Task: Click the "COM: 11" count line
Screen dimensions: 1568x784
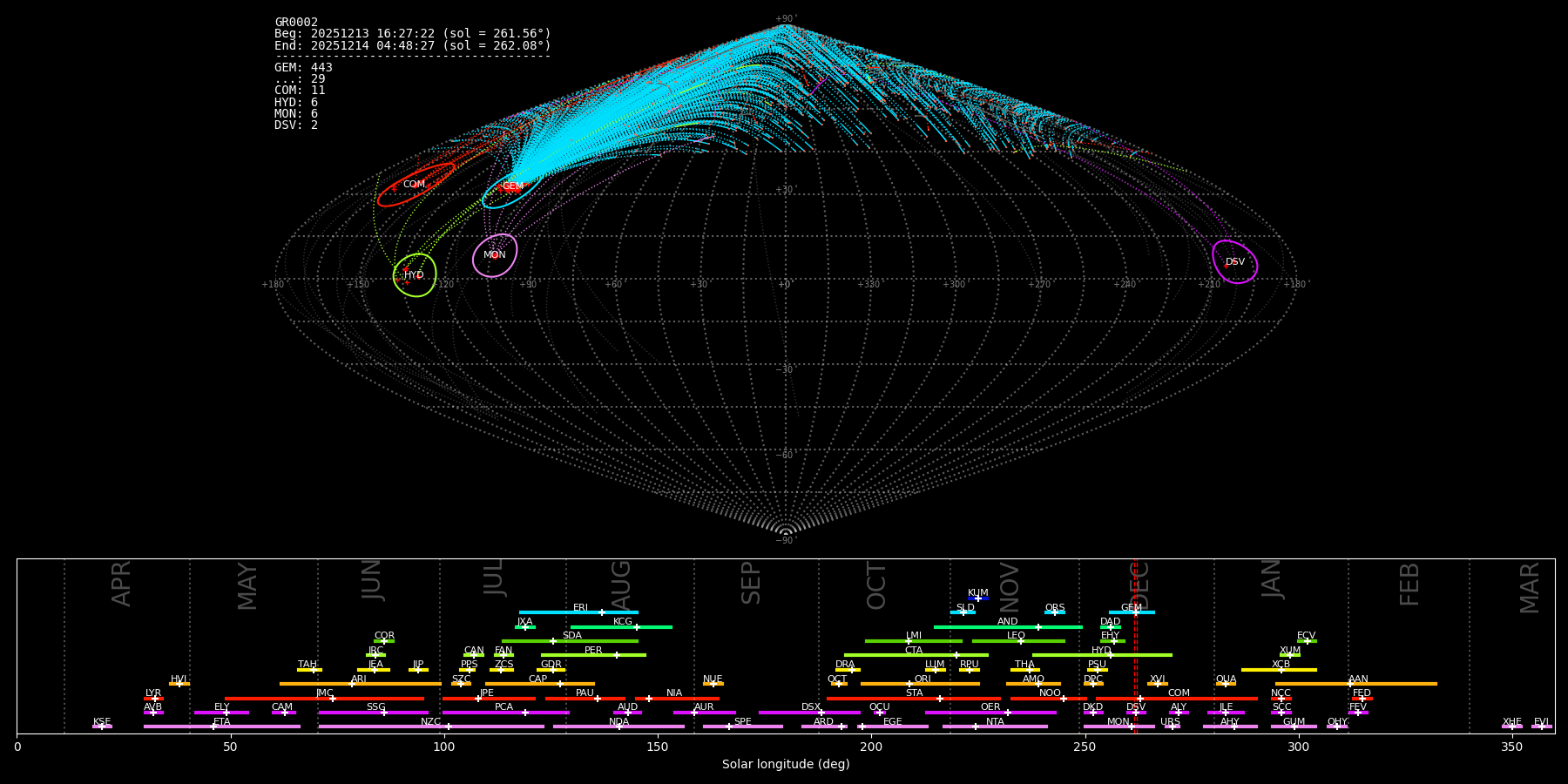Action: 300,91
